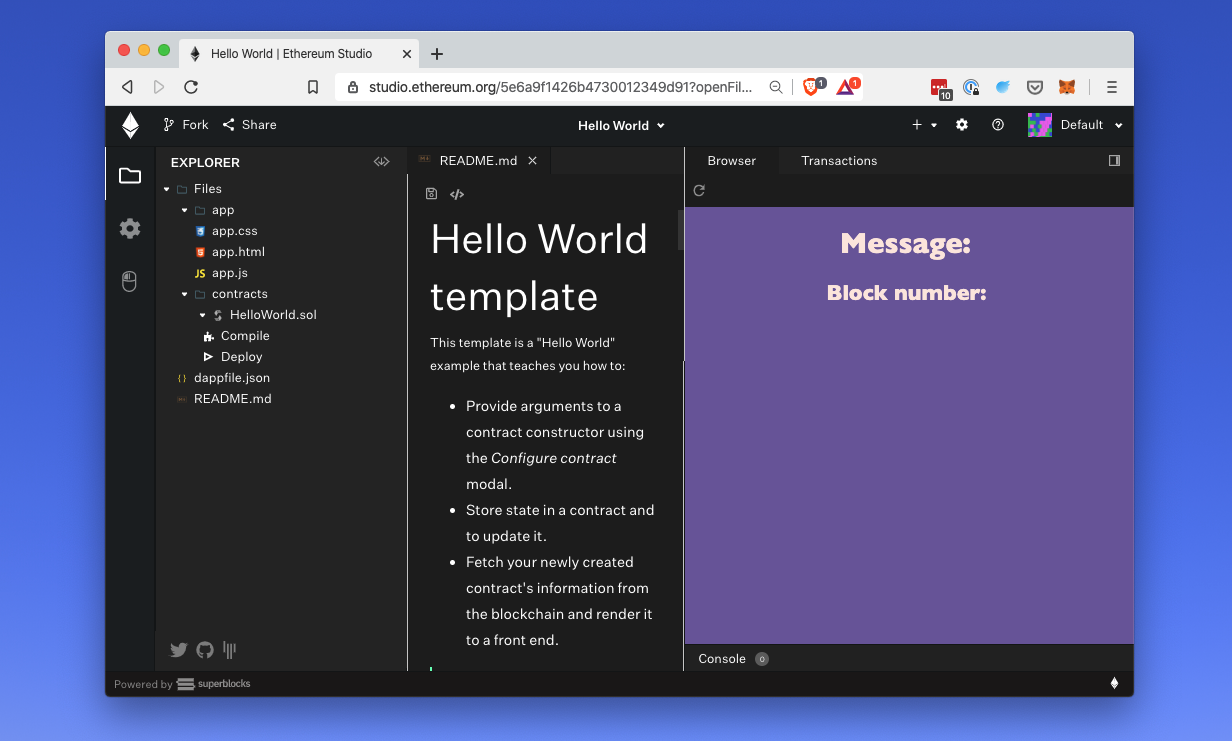The image size is (1232, 741).
Task: Collapse the contracts folder
Action: [x=185, y=294]
